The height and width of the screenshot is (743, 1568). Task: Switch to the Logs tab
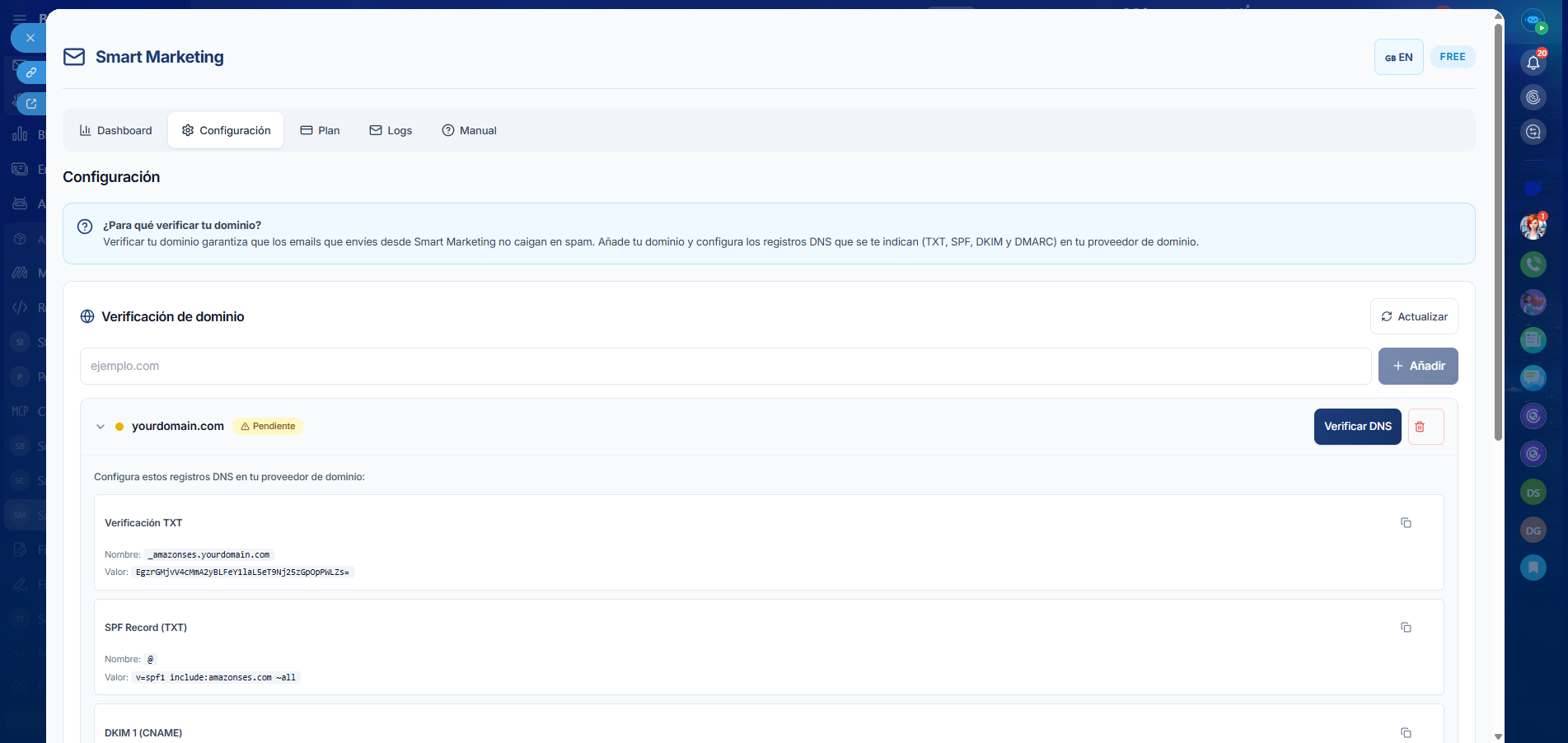coord(391,130)
